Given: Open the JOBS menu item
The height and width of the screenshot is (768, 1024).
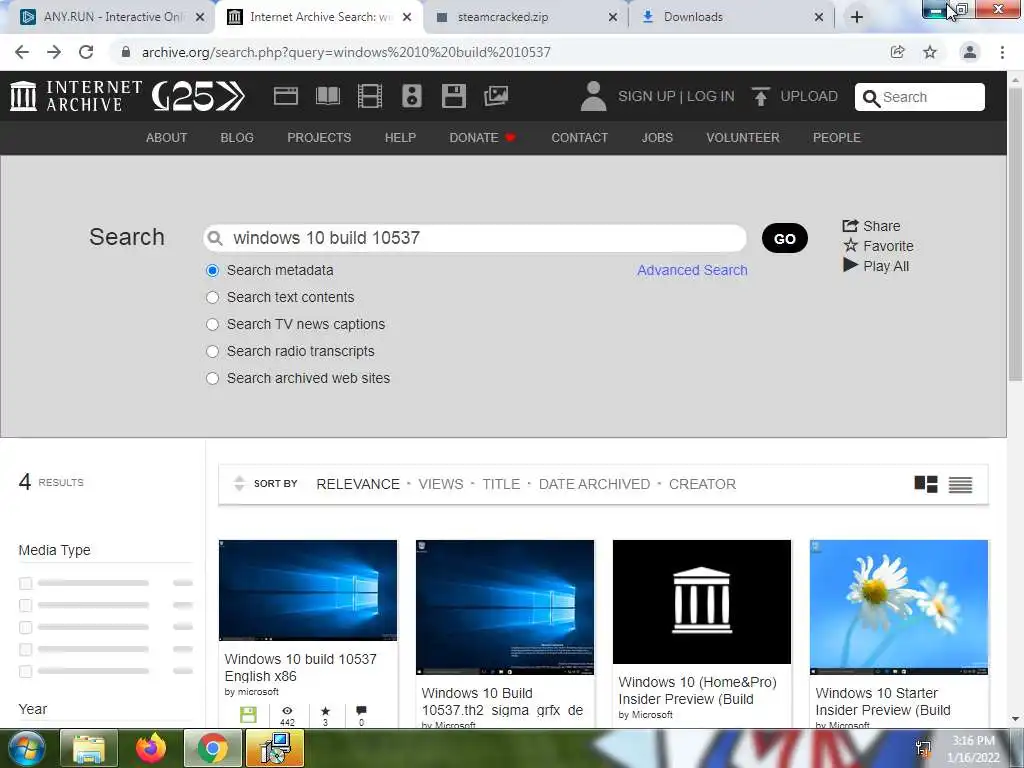Looking at the screenshot, I should tap(657, 138).
